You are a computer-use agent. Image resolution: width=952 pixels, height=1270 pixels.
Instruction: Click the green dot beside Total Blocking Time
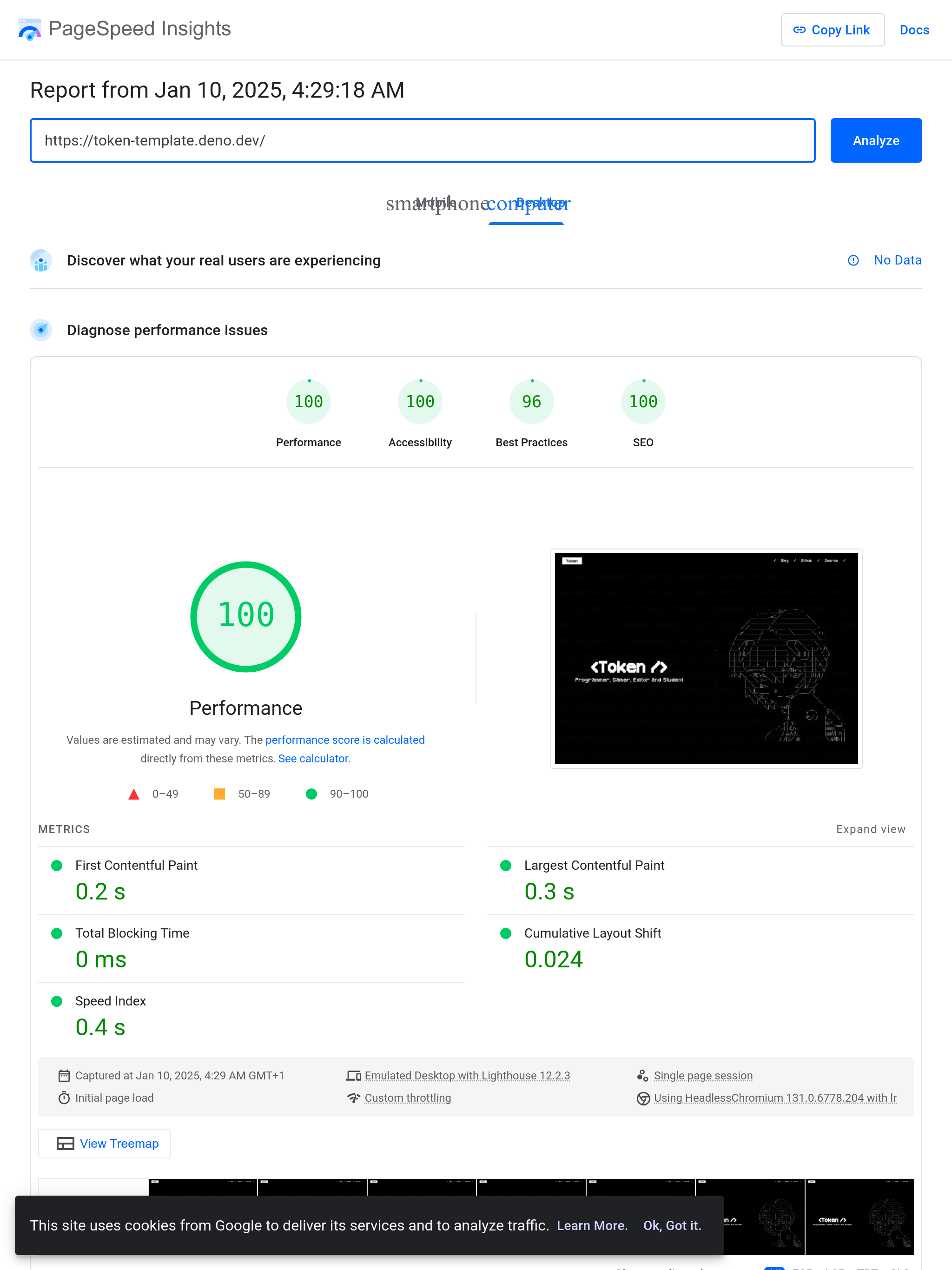pos(56,933)
